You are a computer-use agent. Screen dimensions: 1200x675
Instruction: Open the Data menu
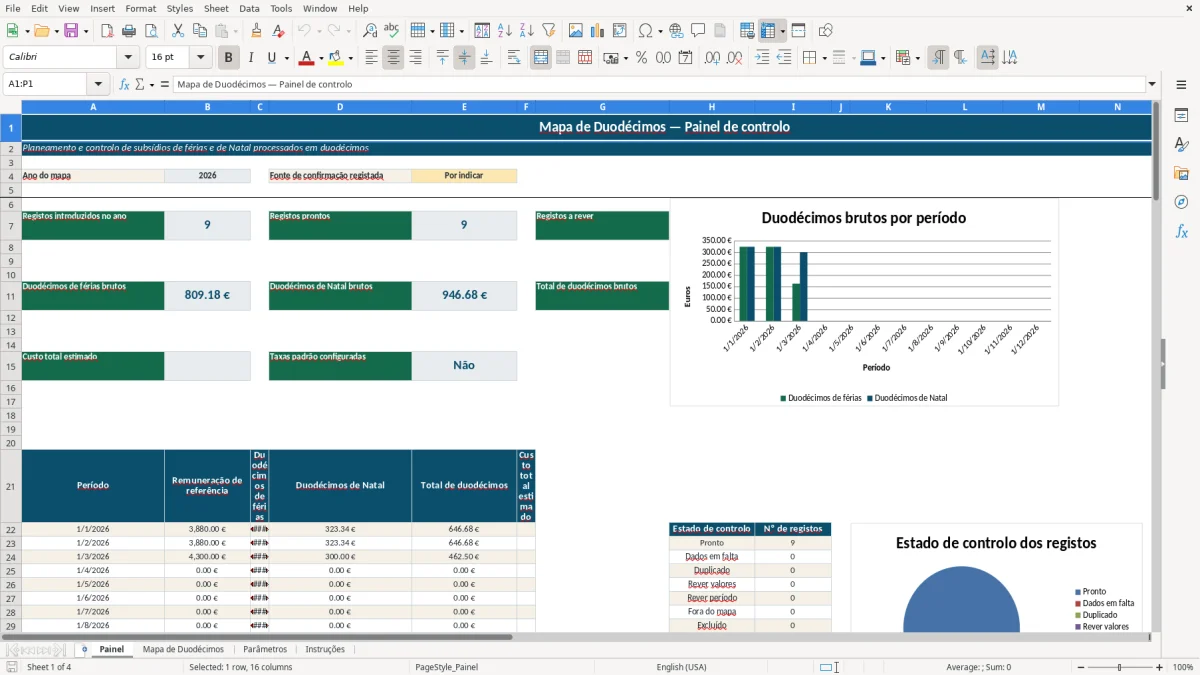pos(249,8)
